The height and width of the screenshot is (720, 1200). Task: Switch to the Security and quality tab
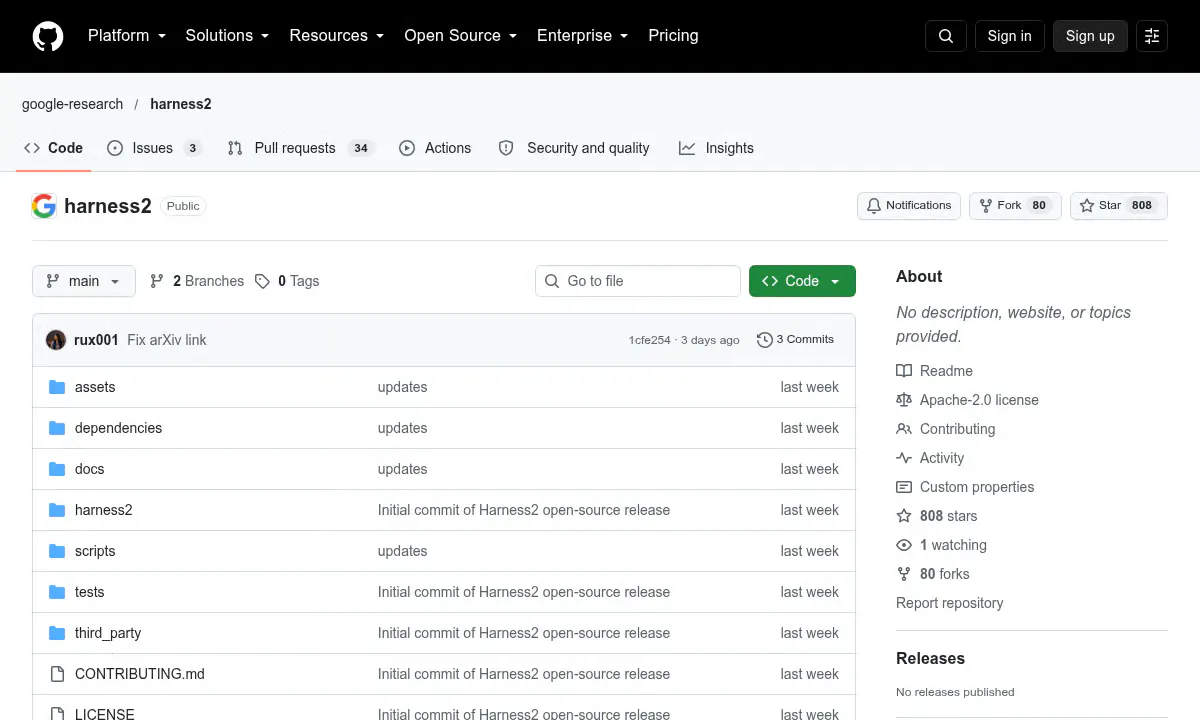coord(575,148)
